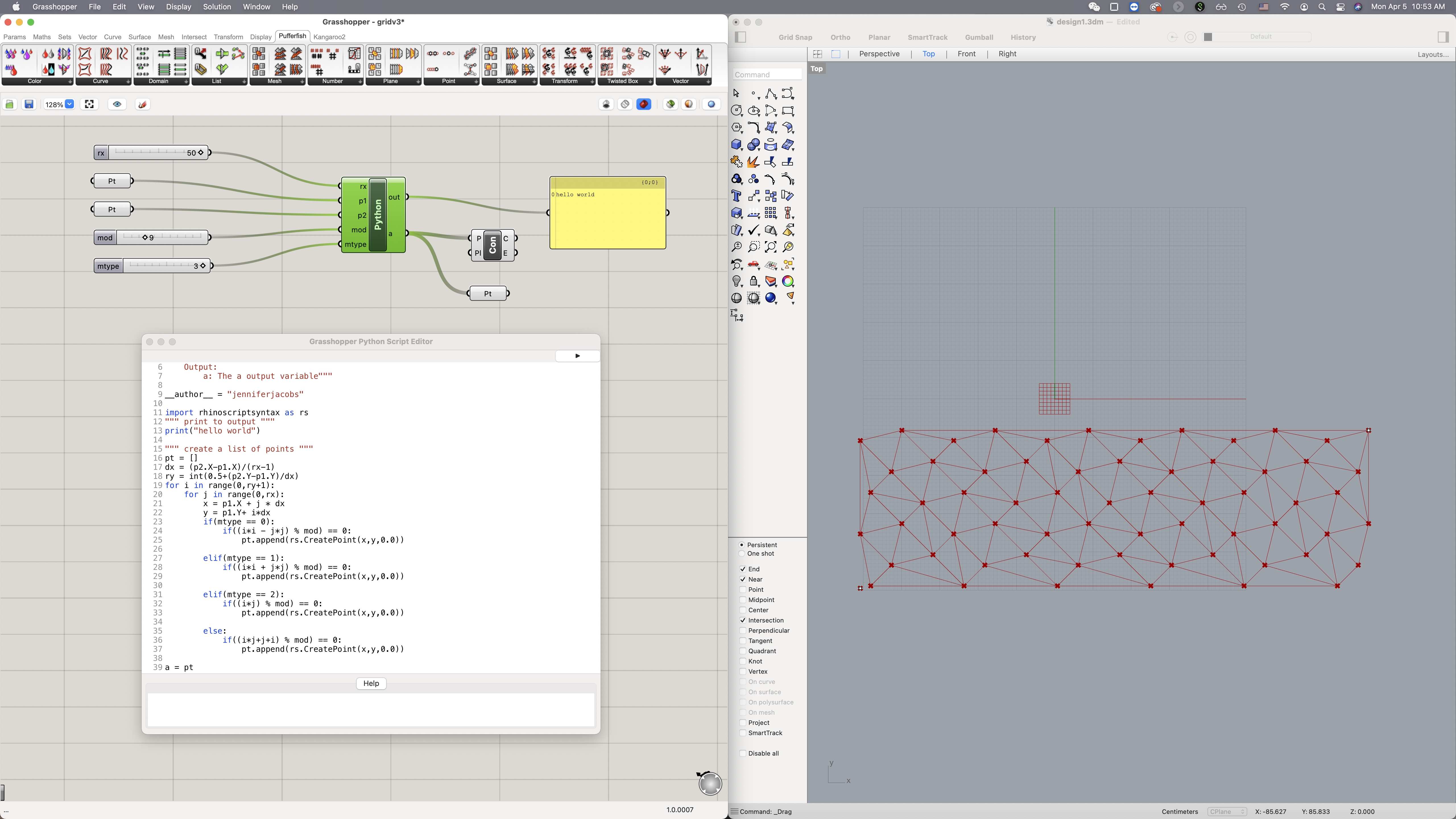Click the Zoom Window icon
The width and height of the screenshot is (1456, 819).
(x=753, y=247)
